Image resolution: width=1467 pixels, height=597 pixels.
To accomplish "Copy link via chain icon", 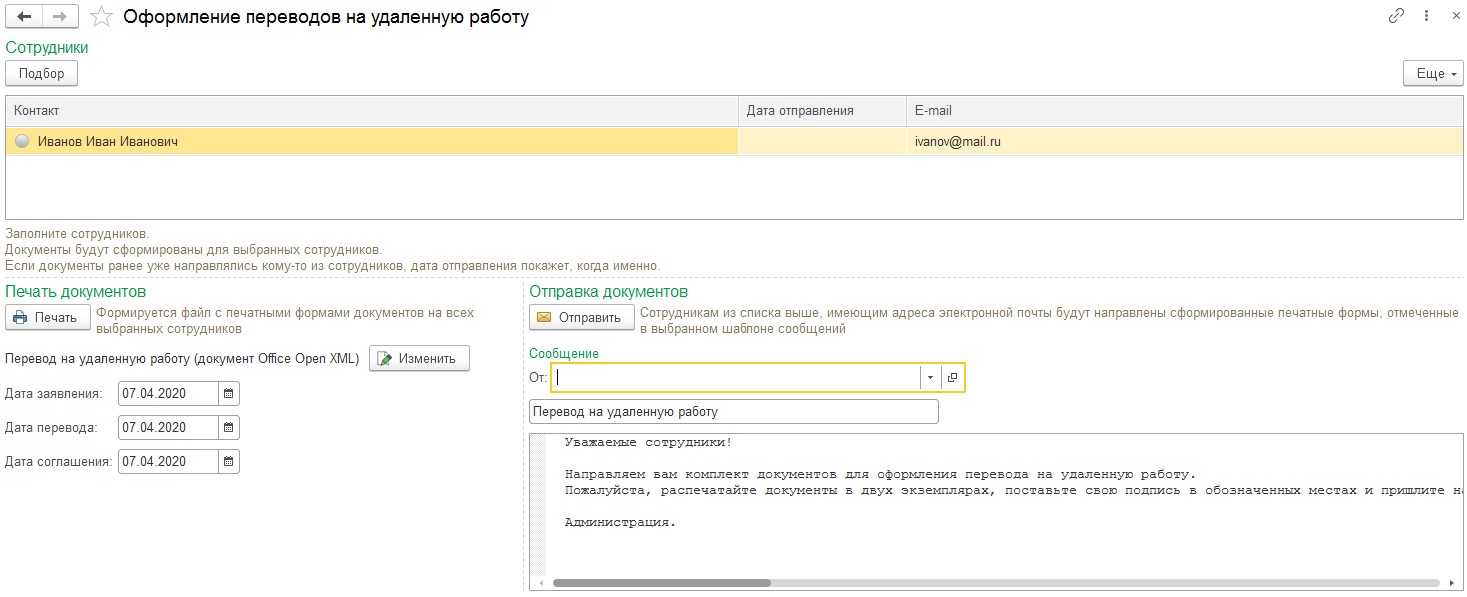I will pyautogui.click(x=1397, y=16).
